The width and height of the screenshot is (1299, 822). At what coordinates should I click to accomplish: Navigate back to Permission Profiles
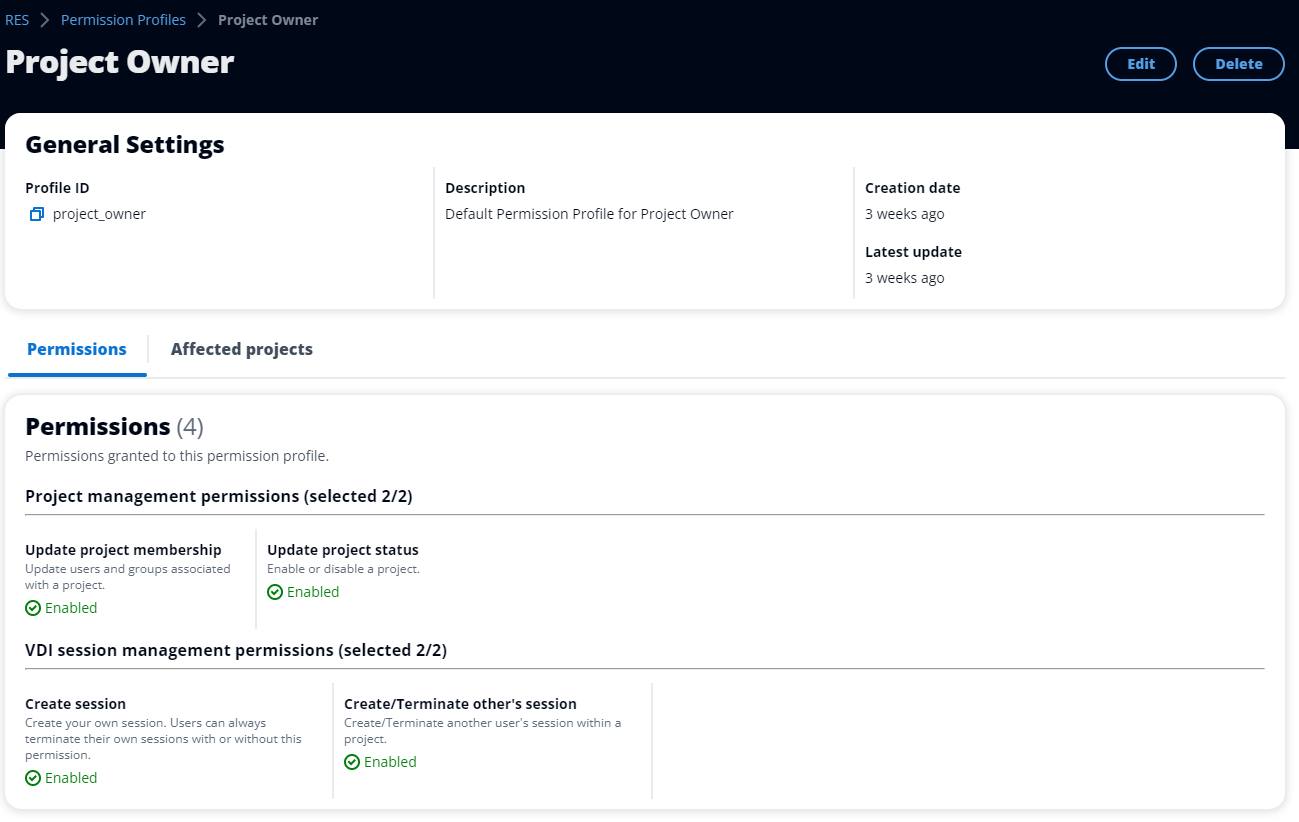[123, 19]
